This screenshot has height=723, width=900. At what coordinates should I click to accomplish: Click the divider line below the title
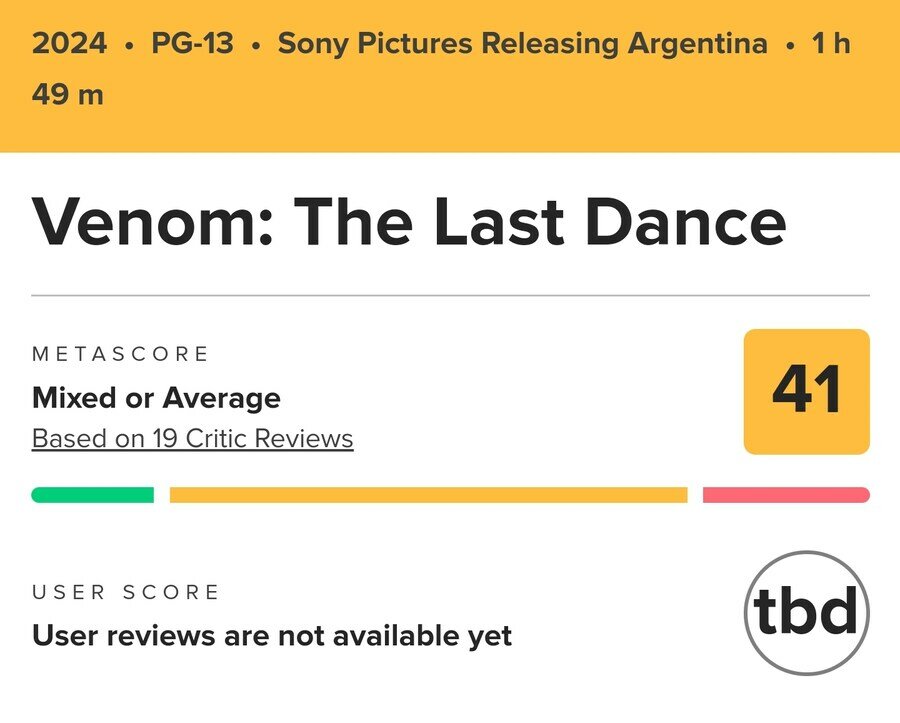451,296
